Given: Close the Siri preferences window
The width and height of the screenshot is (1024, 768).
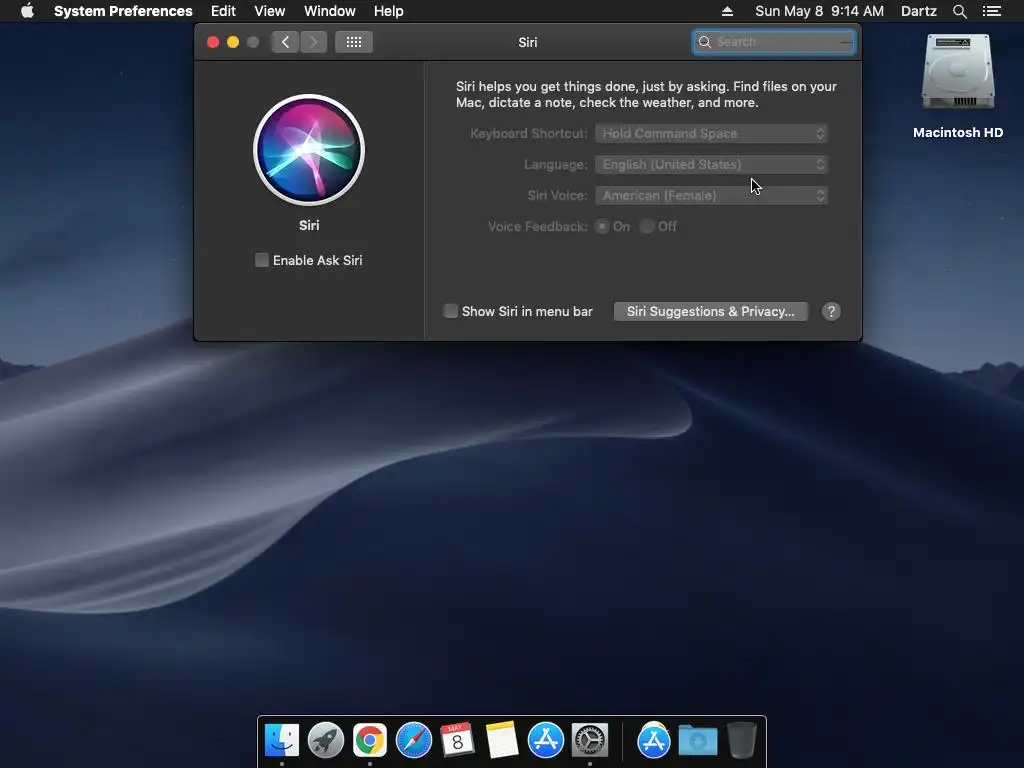Looking at the screenshot, I should [213, 42].
